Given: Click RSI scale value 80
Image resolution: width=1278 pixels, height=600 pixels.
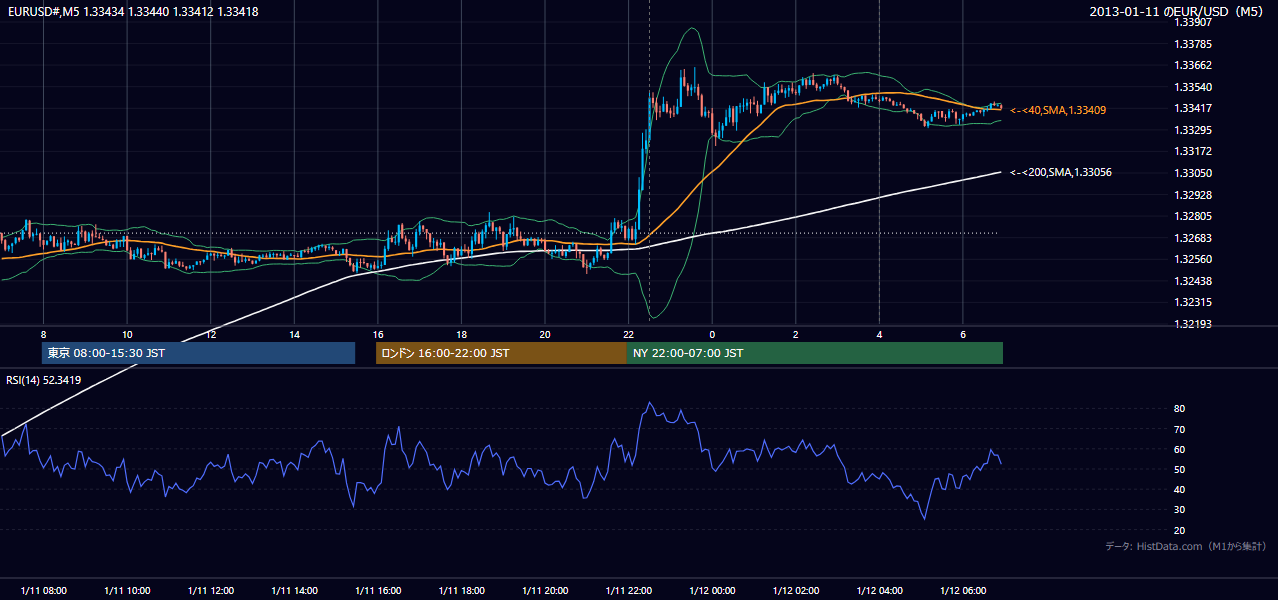Looking at the screenshot, I should point(1180,409).
